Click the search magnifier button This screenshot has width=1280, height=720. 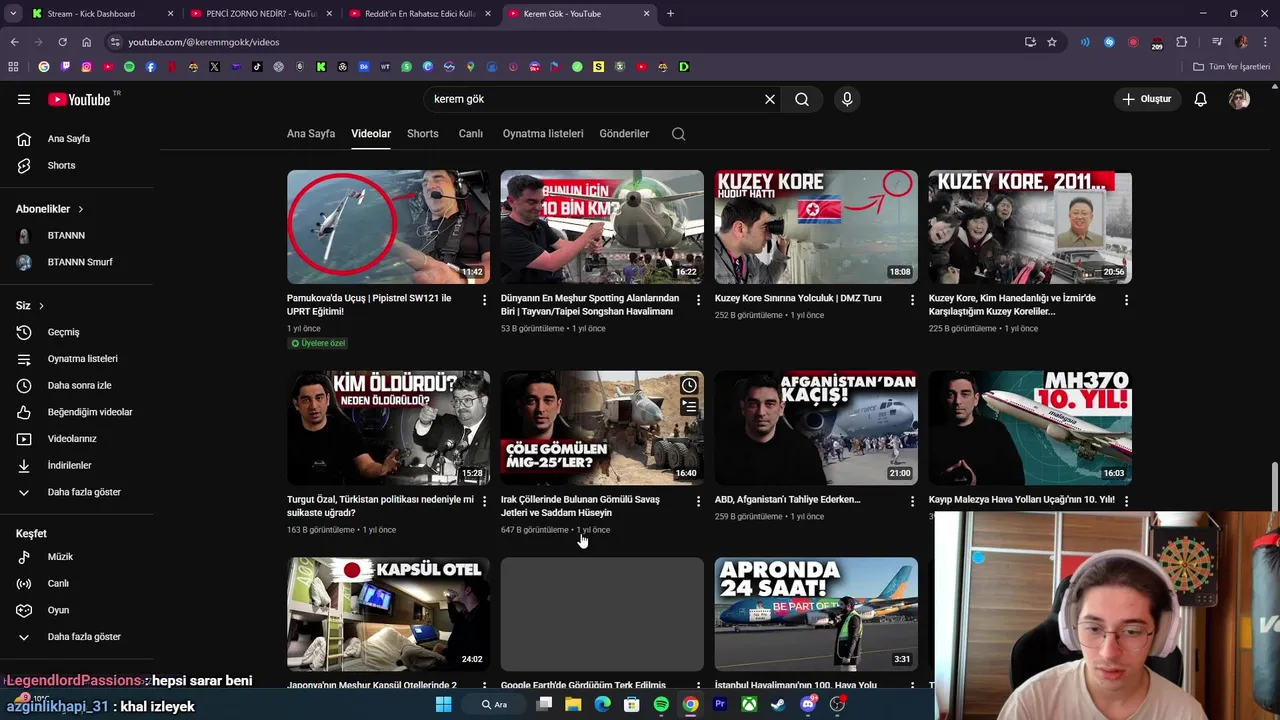point(802,99)
